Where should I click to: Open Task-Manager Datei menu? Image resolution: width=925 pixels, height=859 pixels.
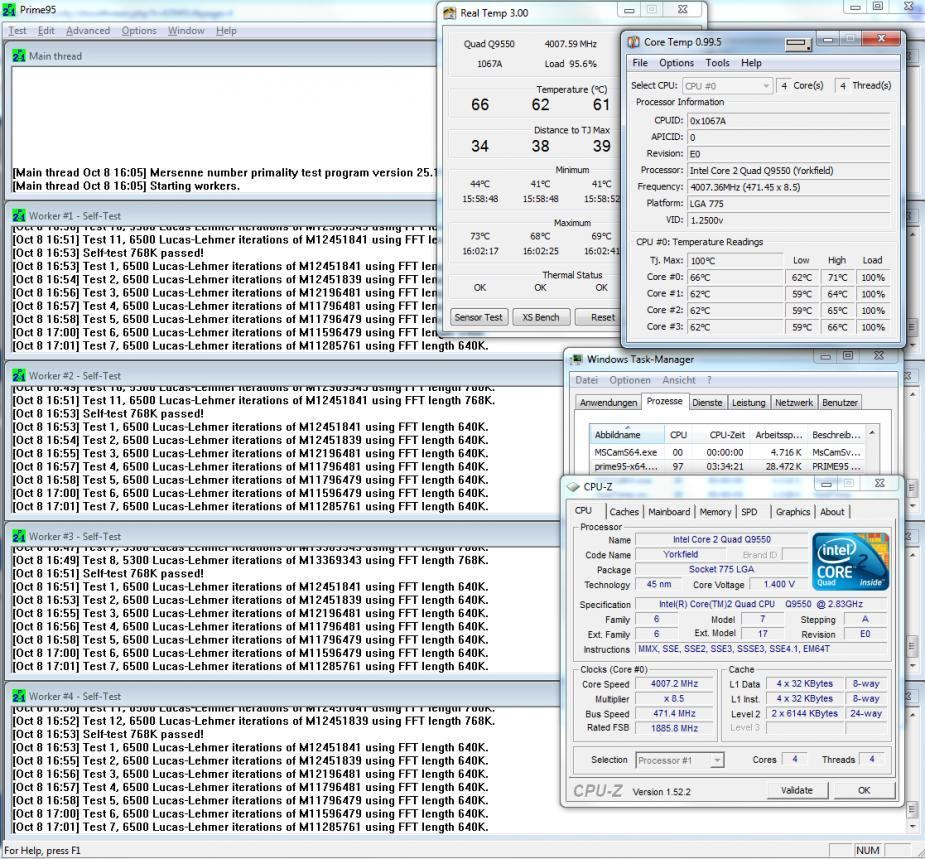point(586,381)
